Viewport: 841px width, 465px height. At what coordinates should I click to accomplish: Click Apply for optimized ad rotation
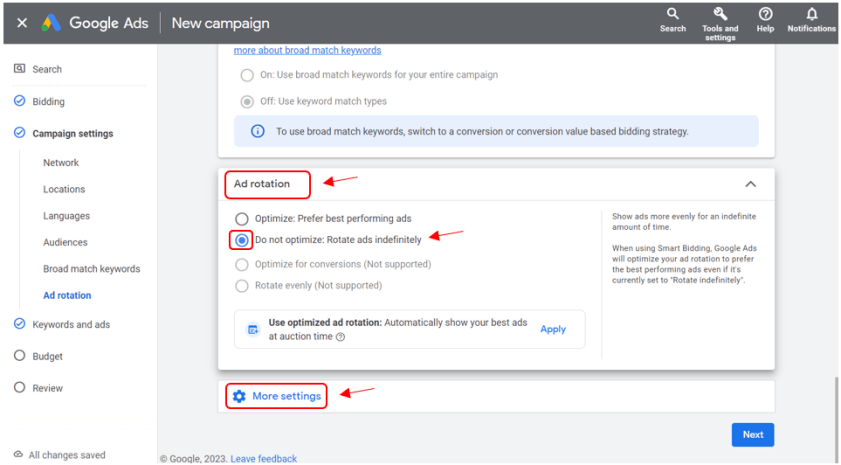tap(553, 329)
